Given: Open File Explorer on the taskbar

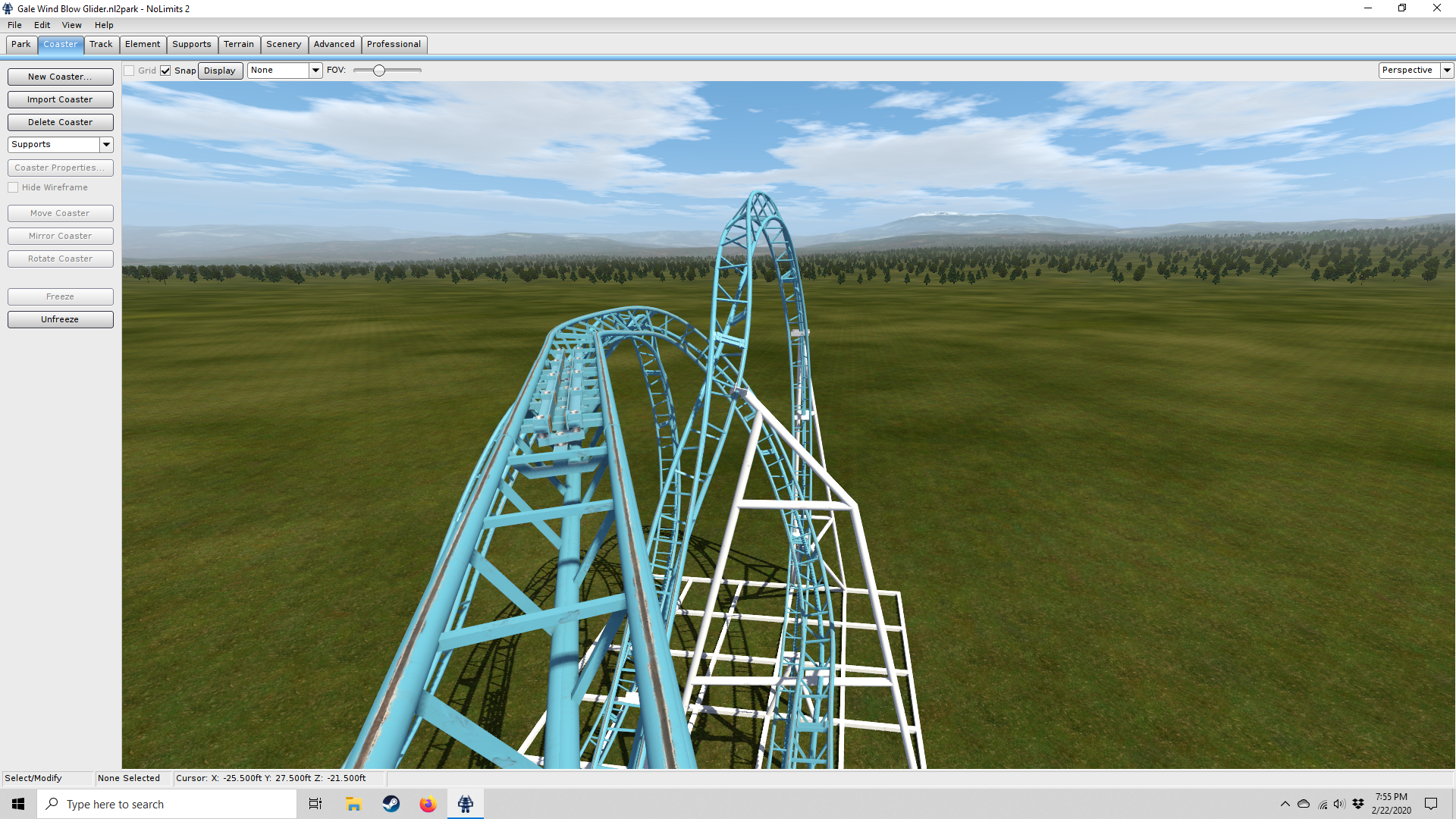Looking at the screenshot, I should pos(353,804).
